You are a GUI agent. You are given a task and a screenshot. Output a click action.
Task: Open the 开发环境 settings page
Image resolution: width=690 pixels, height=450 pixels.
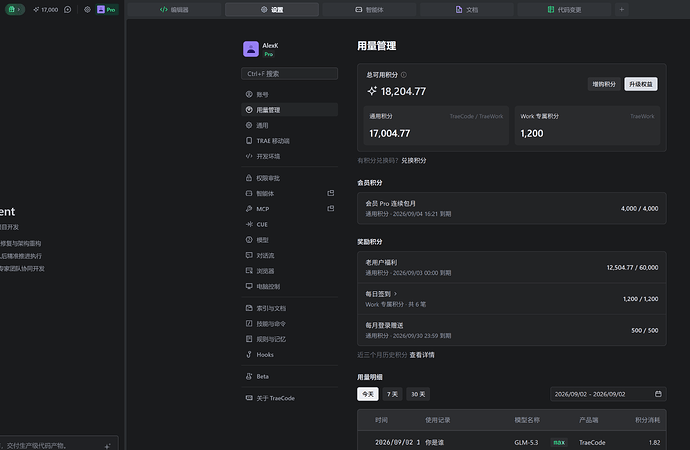coord(289,156)
